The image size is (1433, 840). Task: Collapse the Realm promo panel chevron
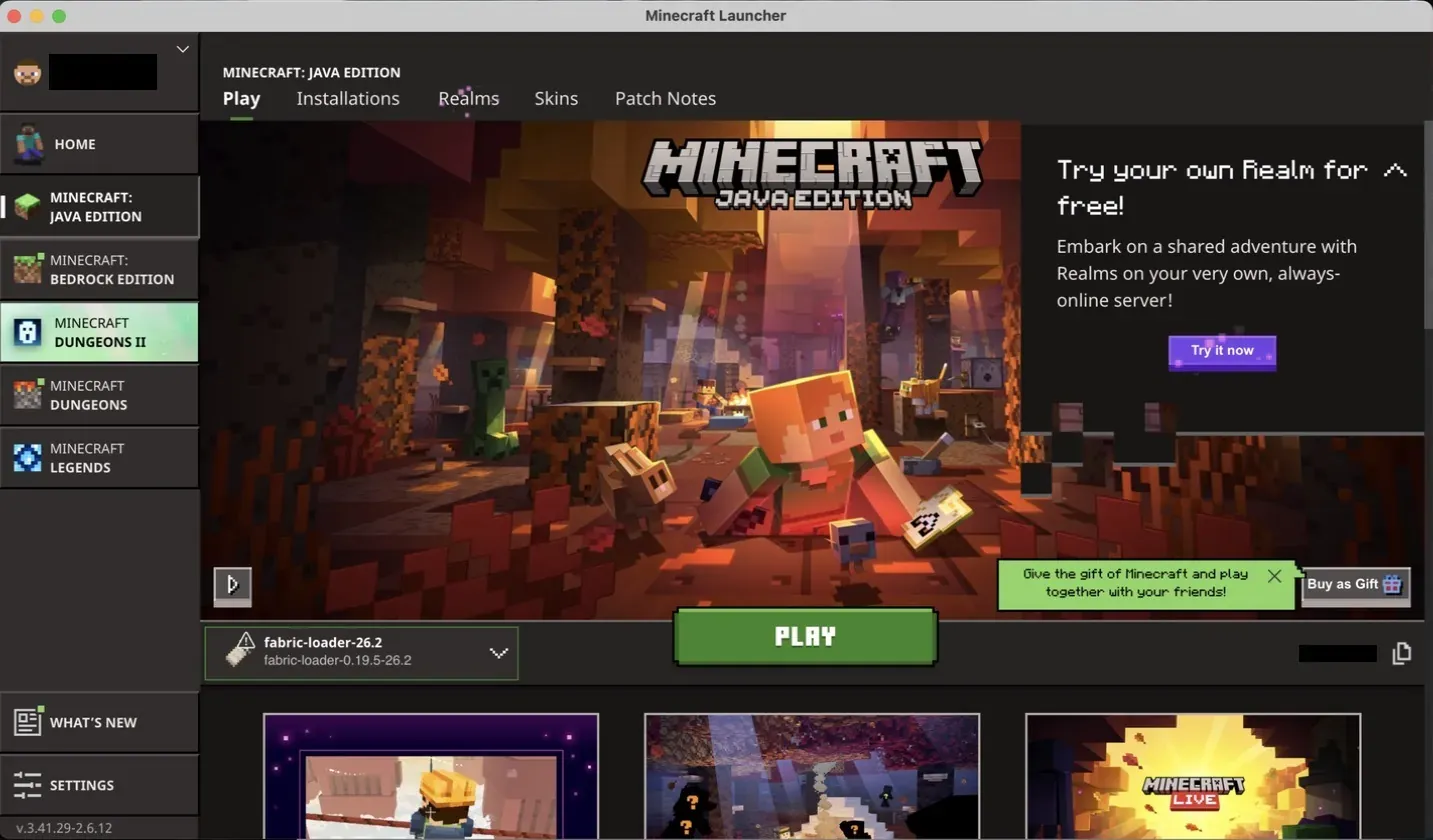pos(1395,170)
